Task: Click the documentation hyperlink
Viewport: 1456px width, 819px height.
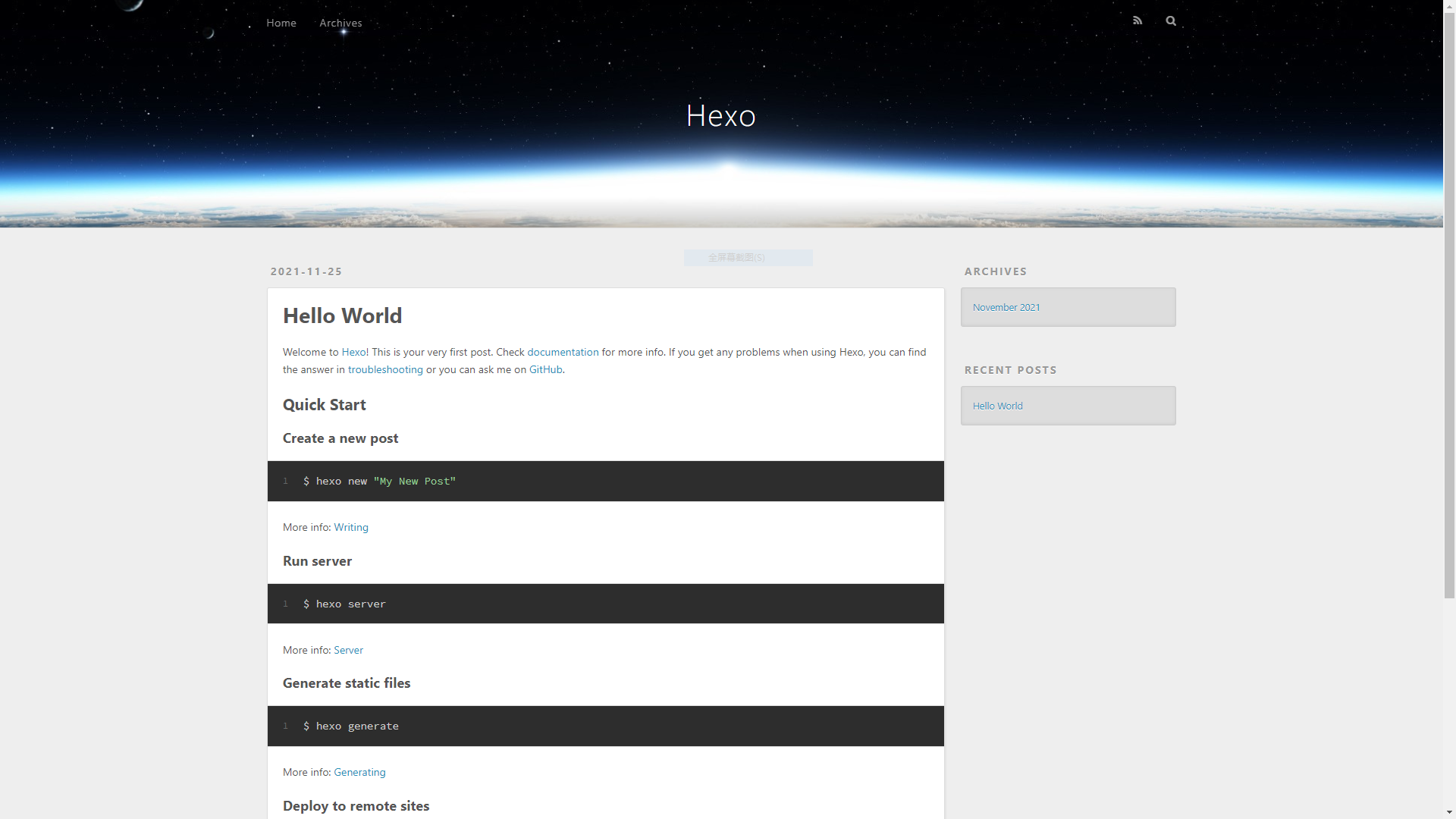Action: point(563,351)
